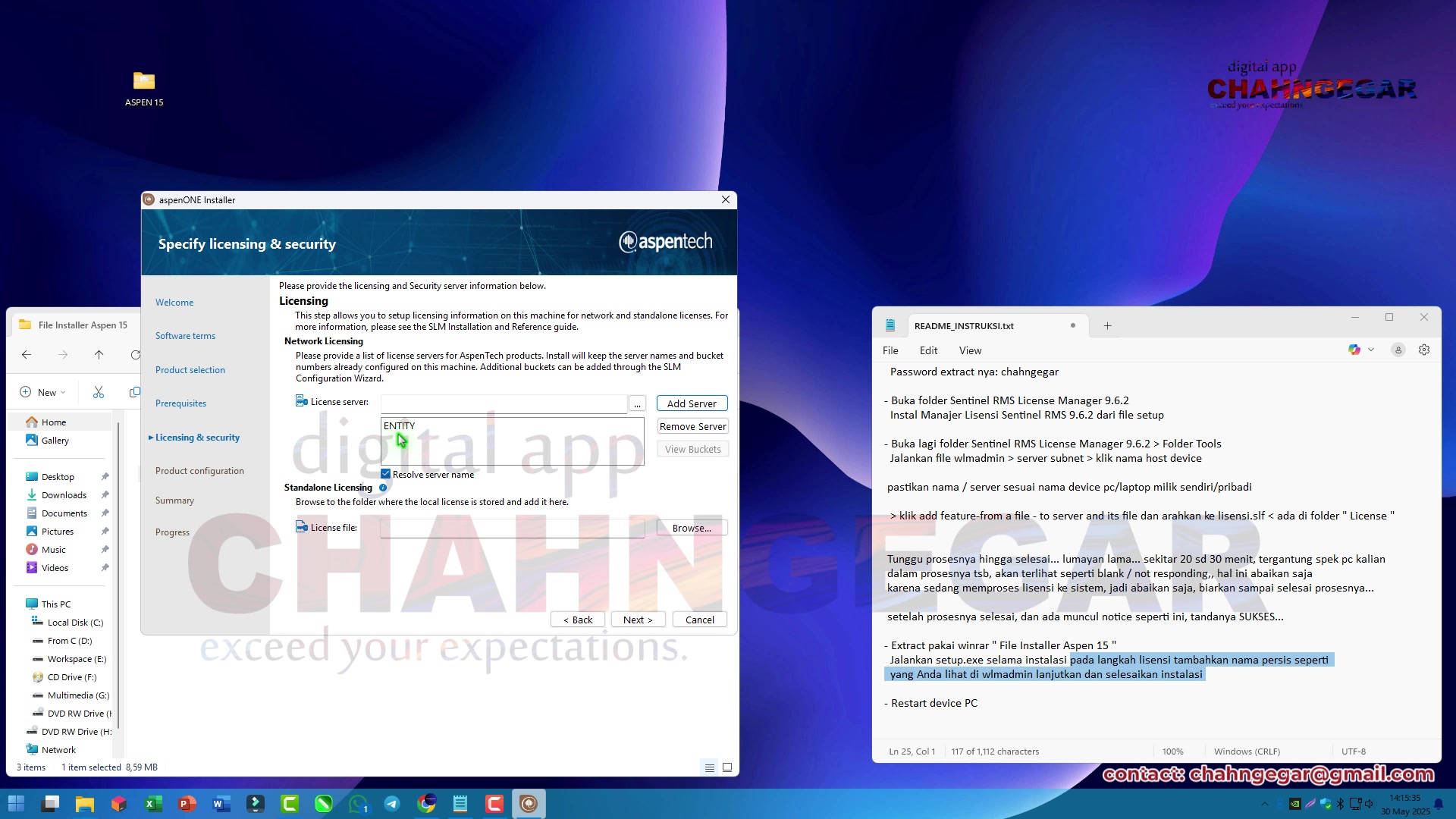
Task: Click the Standalone Licensing info icon
Action: (x=383, y=488)
